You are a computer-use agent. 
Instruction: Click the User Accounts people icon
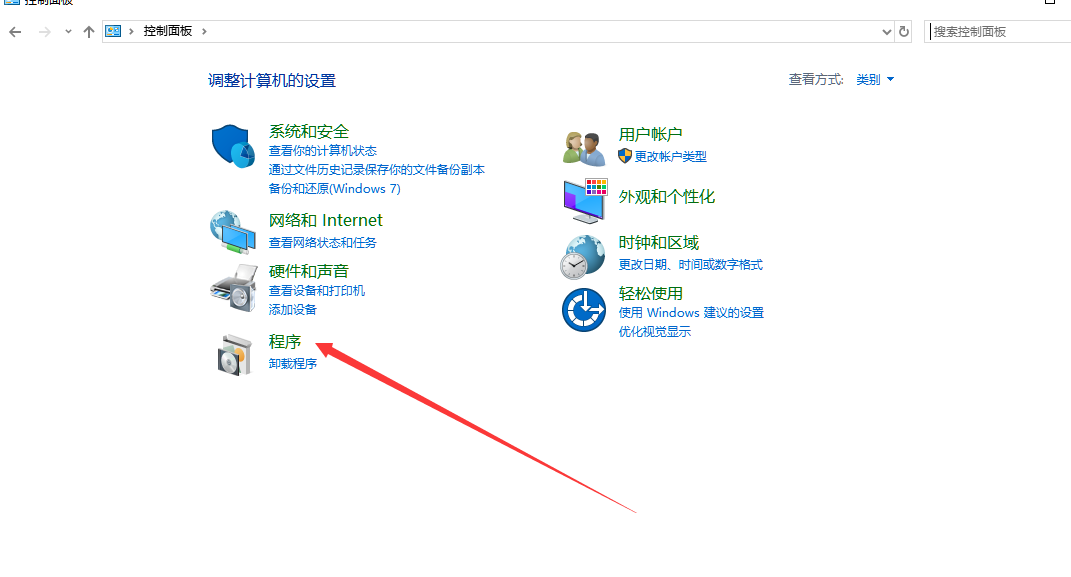(584, 148)
